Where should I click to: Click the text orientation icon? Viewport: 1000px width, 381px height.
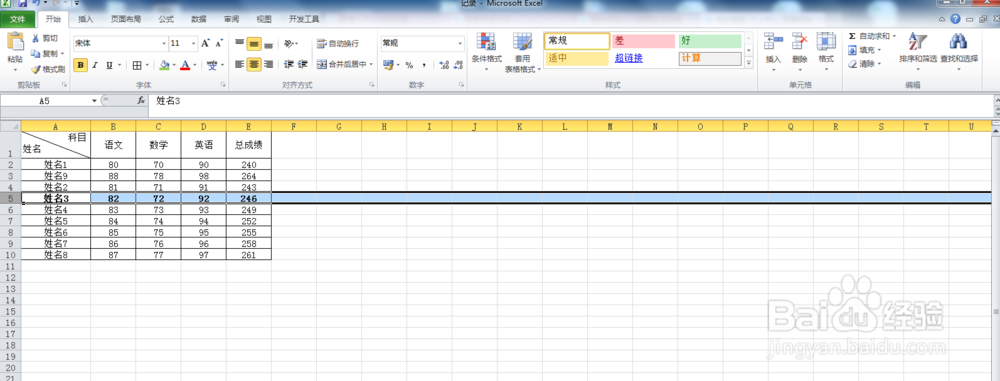[291, 43]
